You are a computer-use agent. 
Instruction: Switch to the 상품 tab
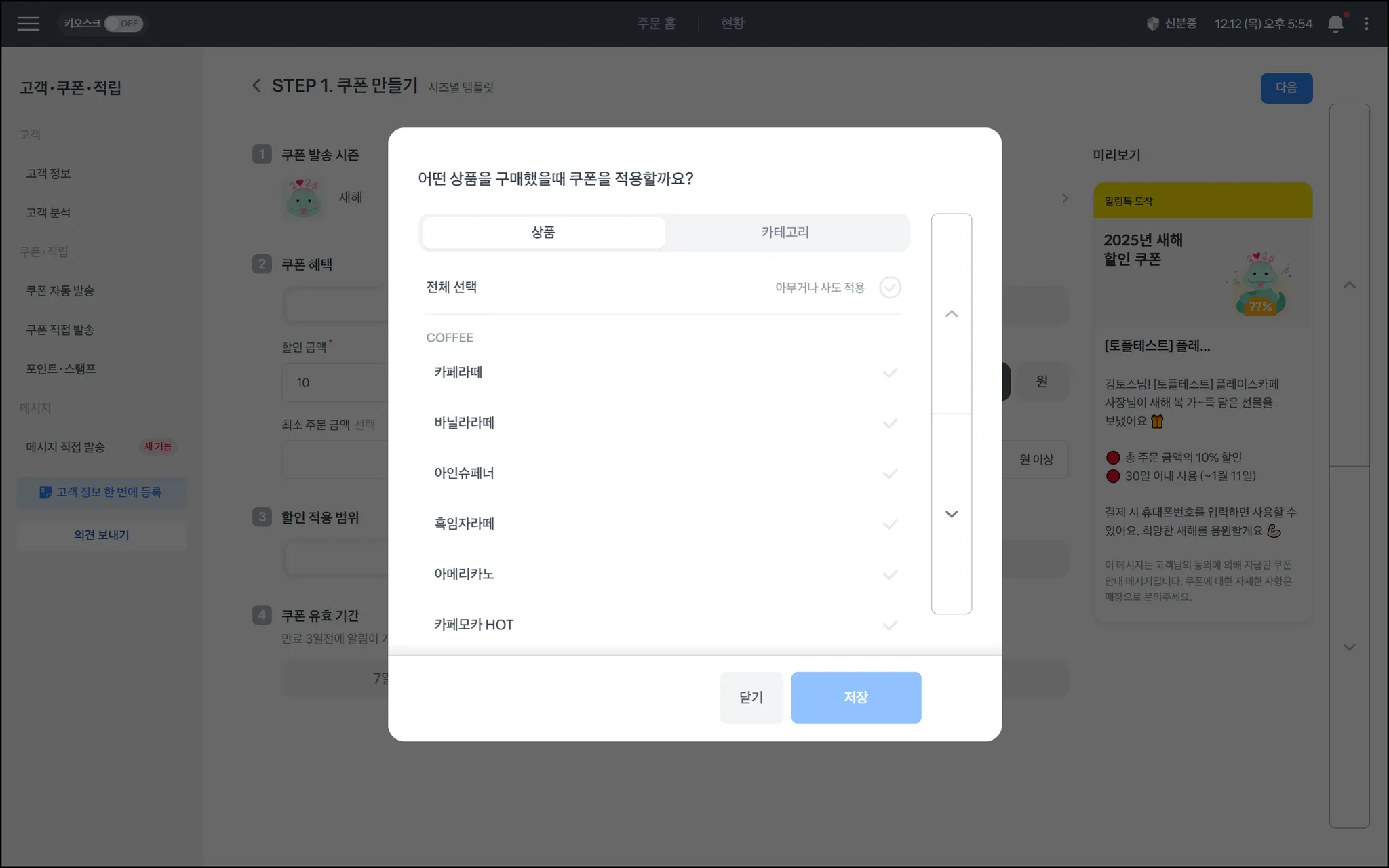[543, 232]
